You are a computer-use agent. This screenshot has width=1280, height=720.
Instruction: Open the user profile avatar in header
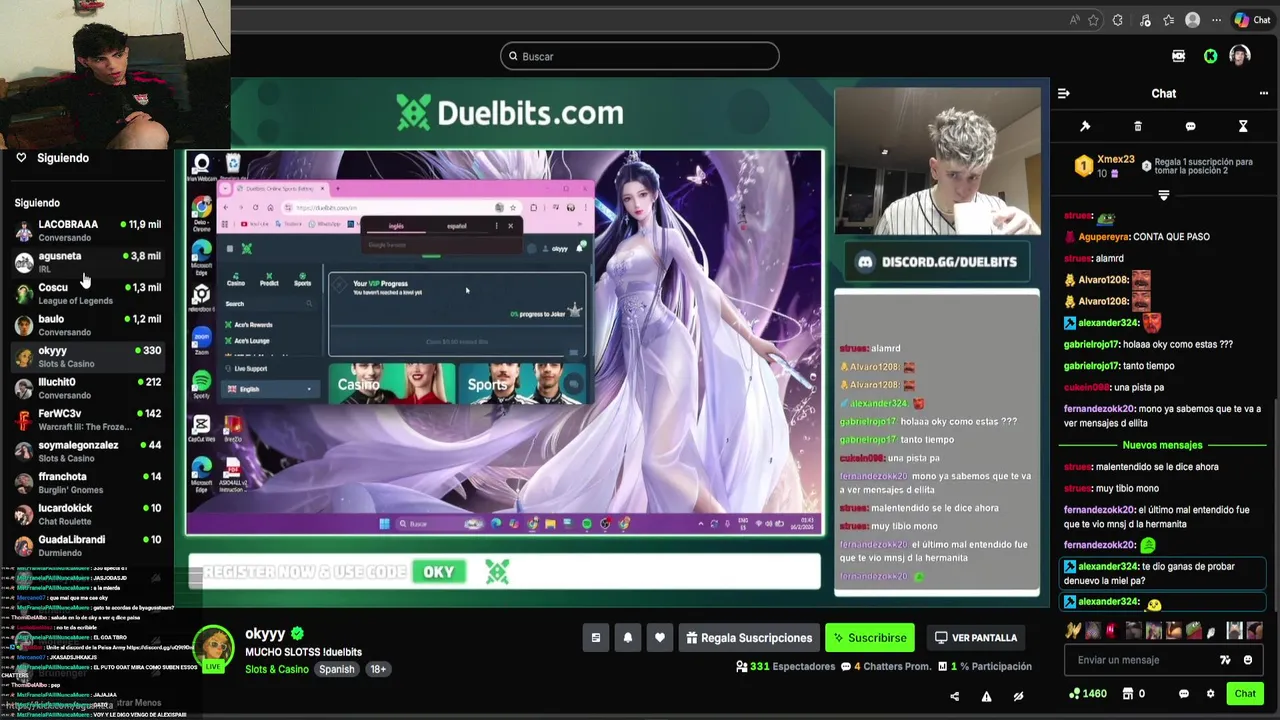1240,56
